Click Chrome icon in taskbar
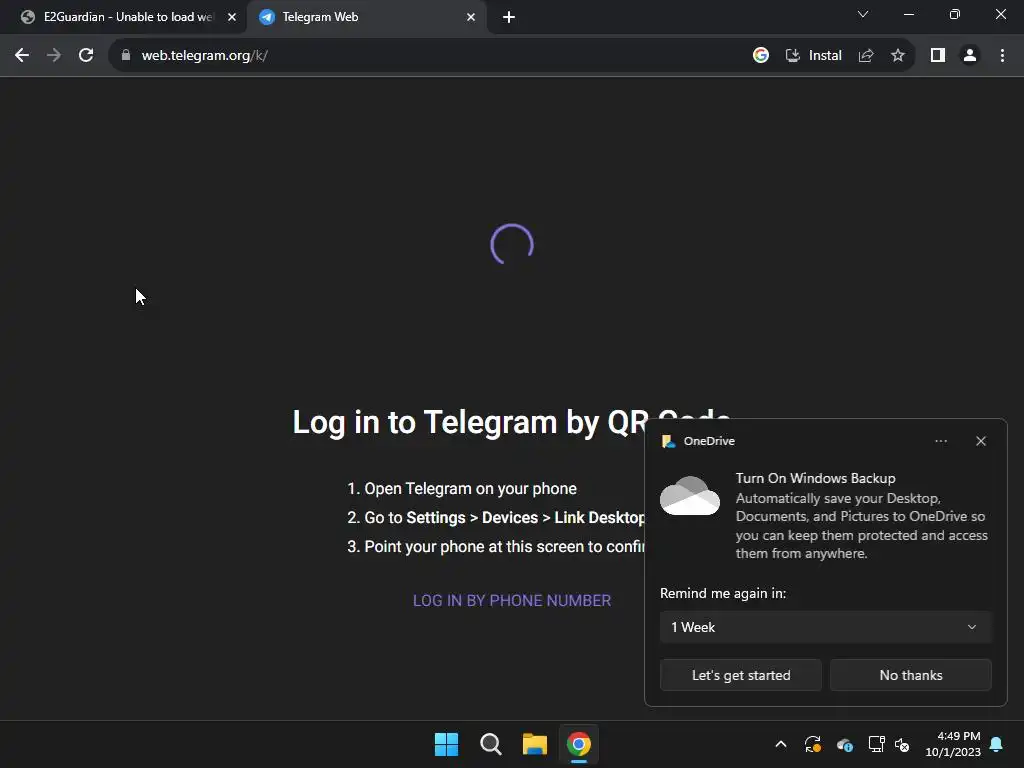The image size is (1024, 768). click(579, 744)
